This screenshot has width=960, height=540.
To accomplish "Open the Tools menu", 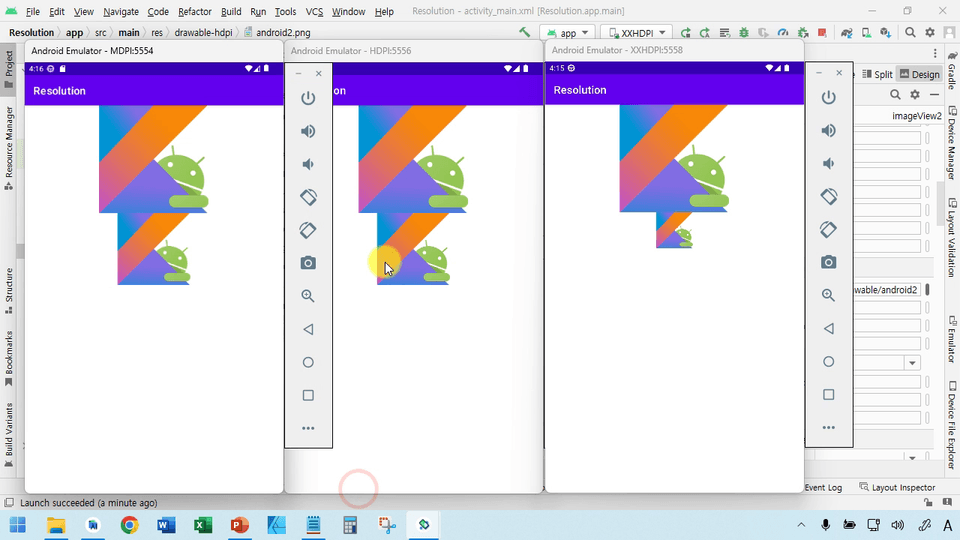I will pos(285,12).
